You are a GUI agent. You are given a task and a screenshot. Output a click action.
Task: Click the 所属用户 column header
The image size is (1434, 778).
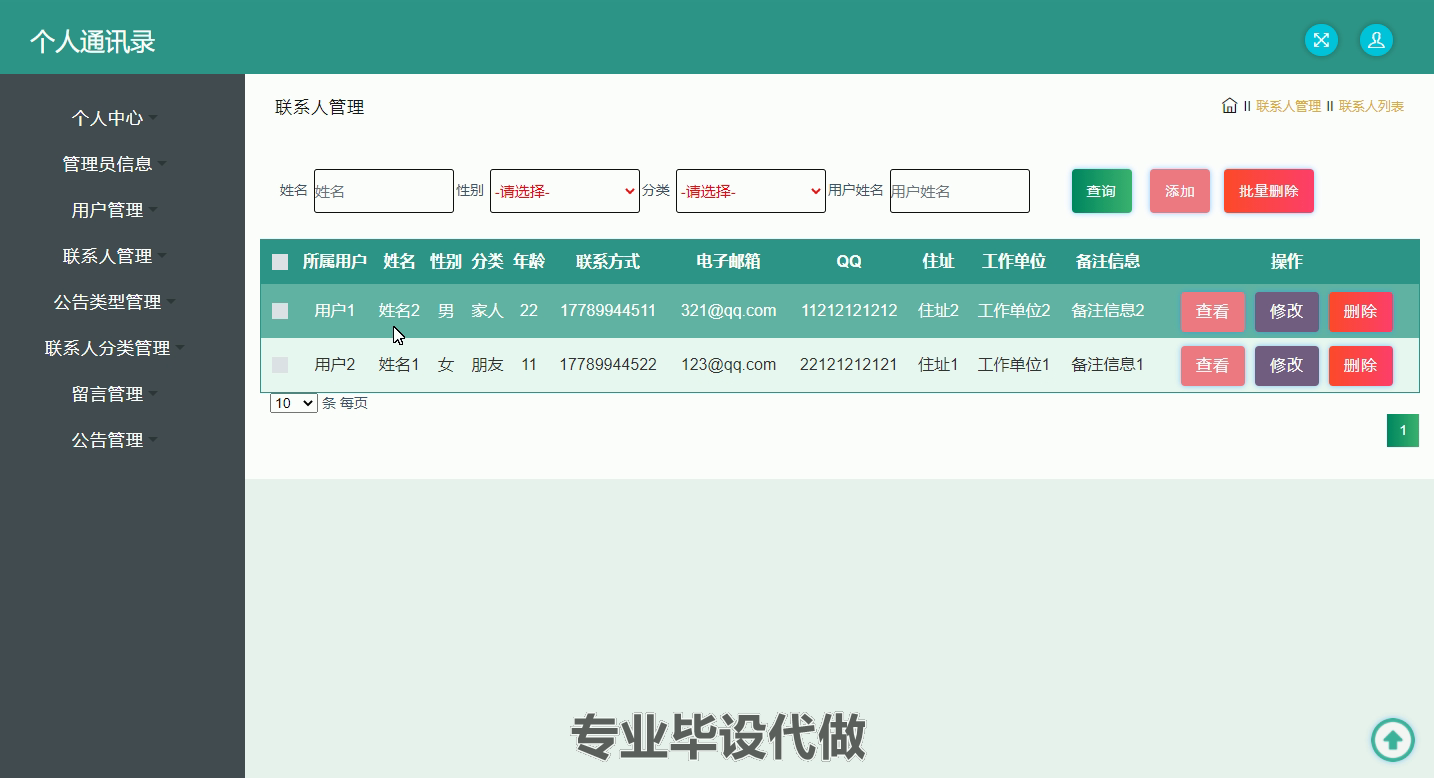(335, 262)
